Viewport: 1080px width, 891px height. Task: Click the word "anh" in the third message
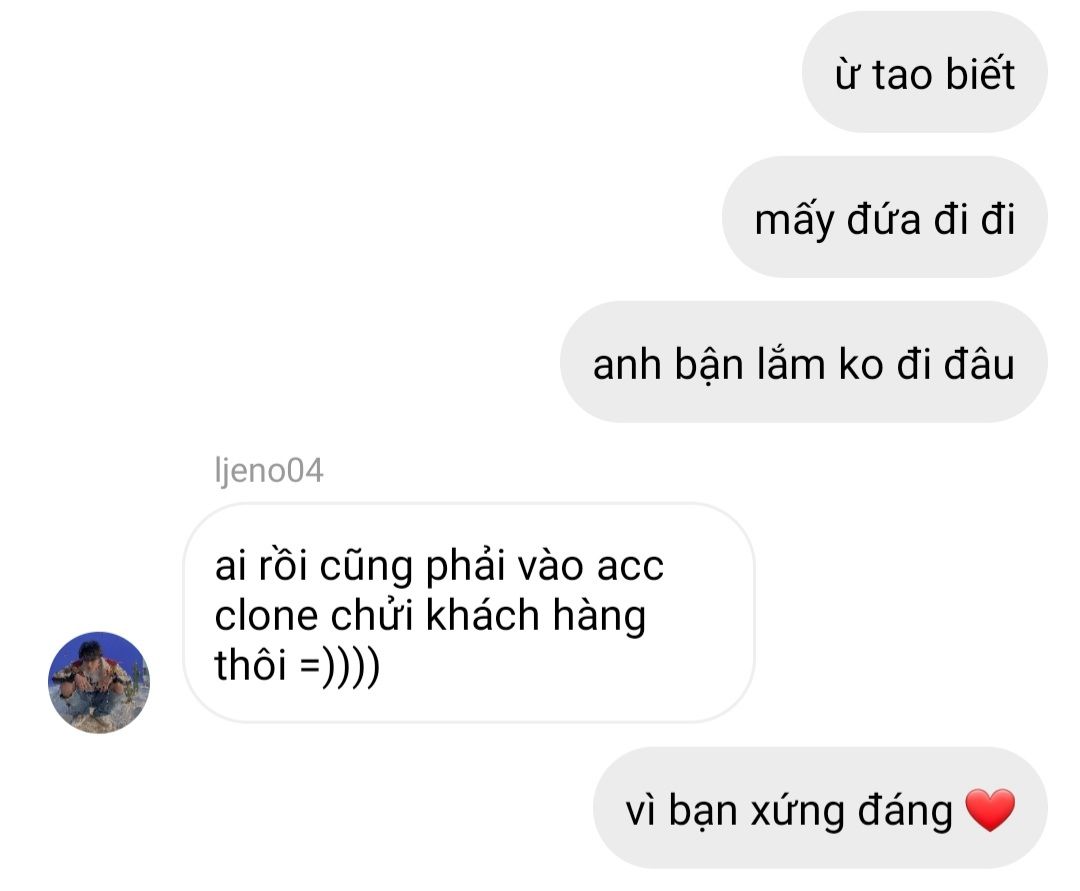point(626,364)
